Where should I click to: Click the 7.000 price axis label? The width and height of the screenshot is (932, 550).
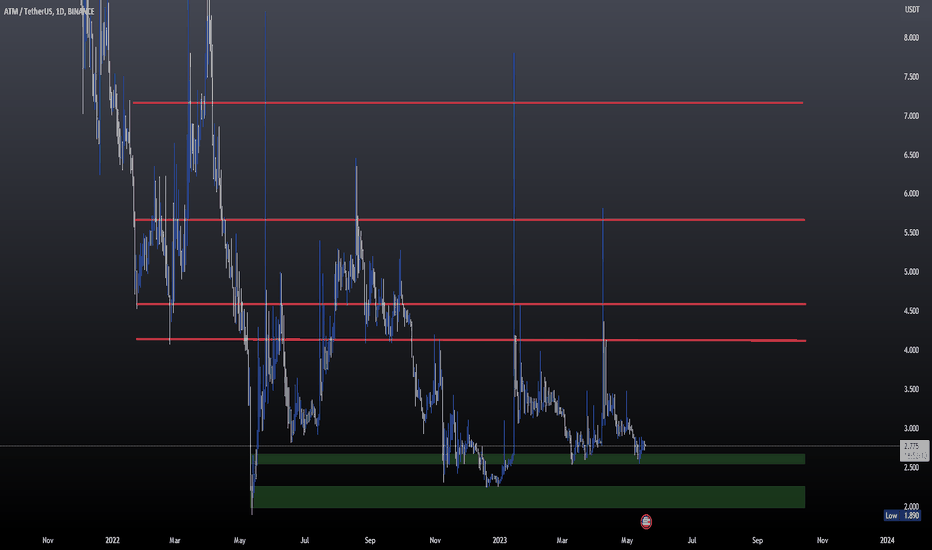point(911,116)
